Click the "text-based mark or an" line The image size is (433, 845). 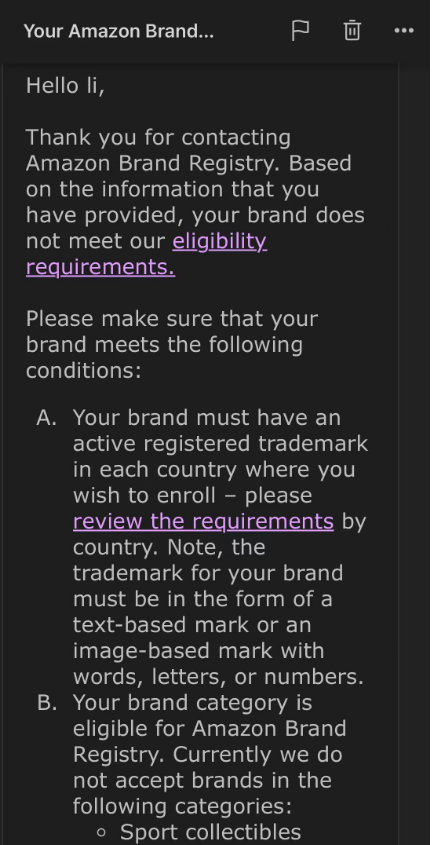coord(192,625)
